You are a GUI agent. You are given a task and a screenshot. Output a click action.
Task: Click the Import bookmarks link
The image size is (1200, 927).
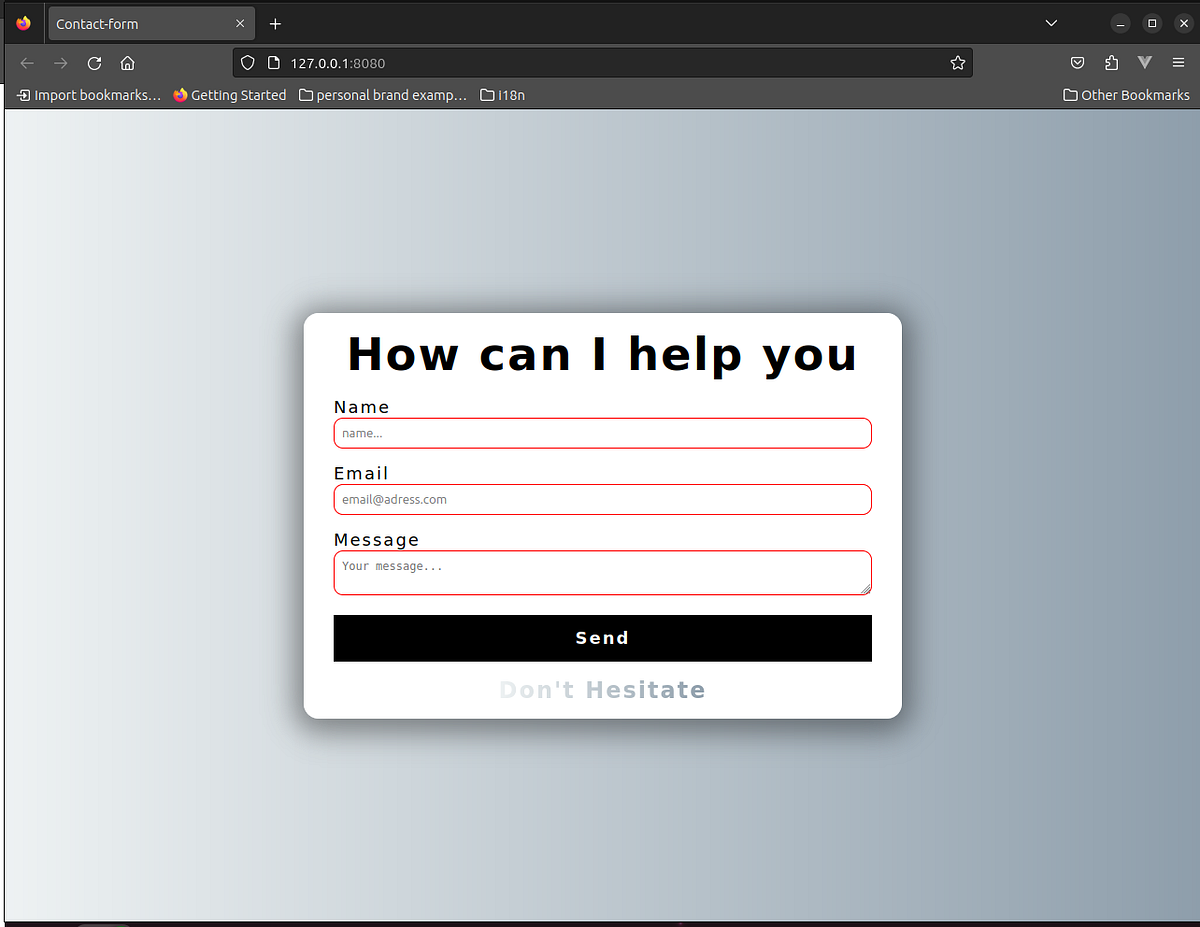88,94
